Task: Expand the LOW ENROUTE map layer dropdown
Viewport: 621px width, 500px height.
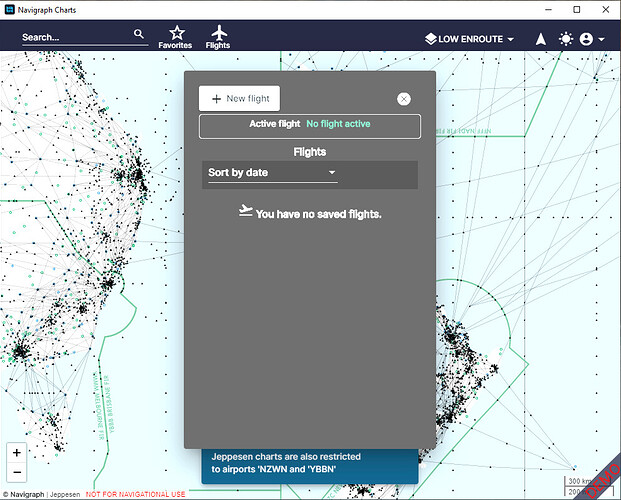Action: [469, 39]
